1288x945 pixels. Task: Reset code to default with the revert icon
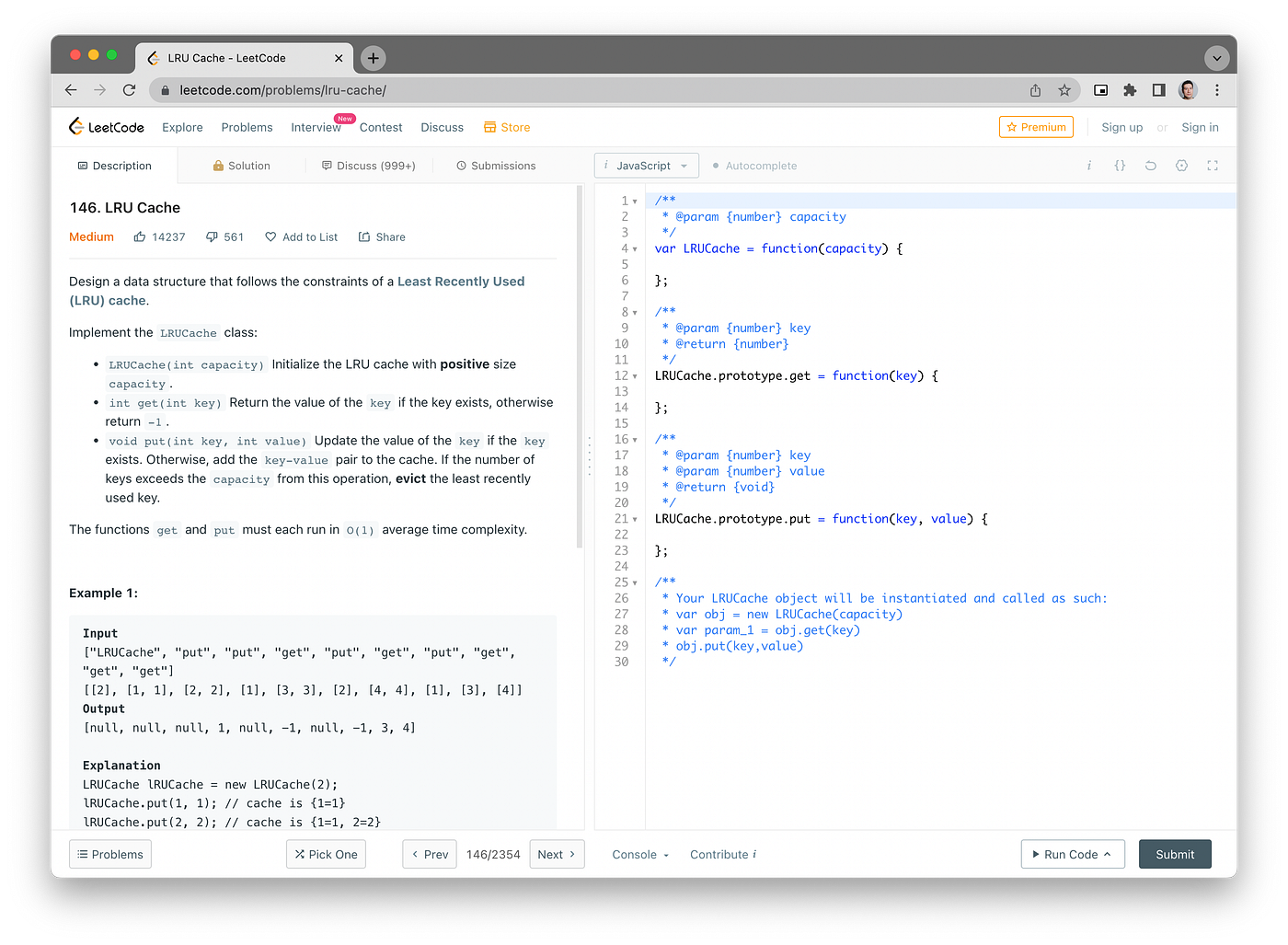pos(1151,166)
